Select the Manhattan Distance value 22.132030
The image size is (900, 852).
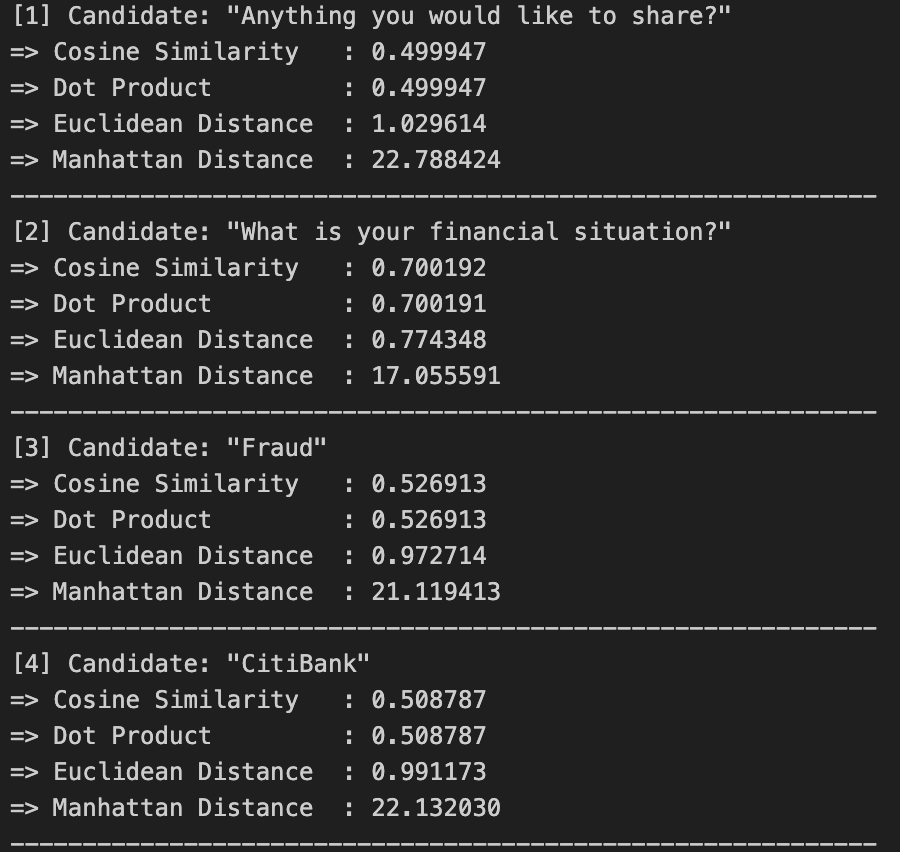click(435, 808)
